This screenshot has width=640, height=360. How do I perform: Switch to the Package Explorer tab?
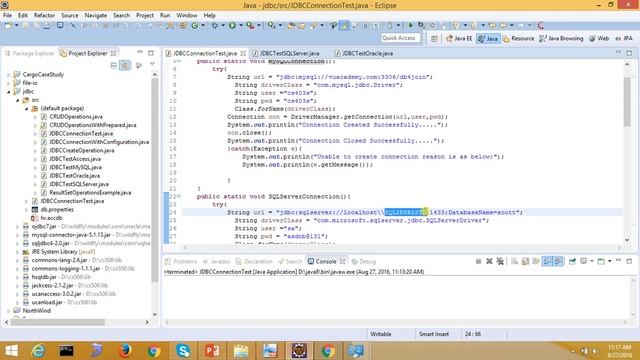coord(30,53)
